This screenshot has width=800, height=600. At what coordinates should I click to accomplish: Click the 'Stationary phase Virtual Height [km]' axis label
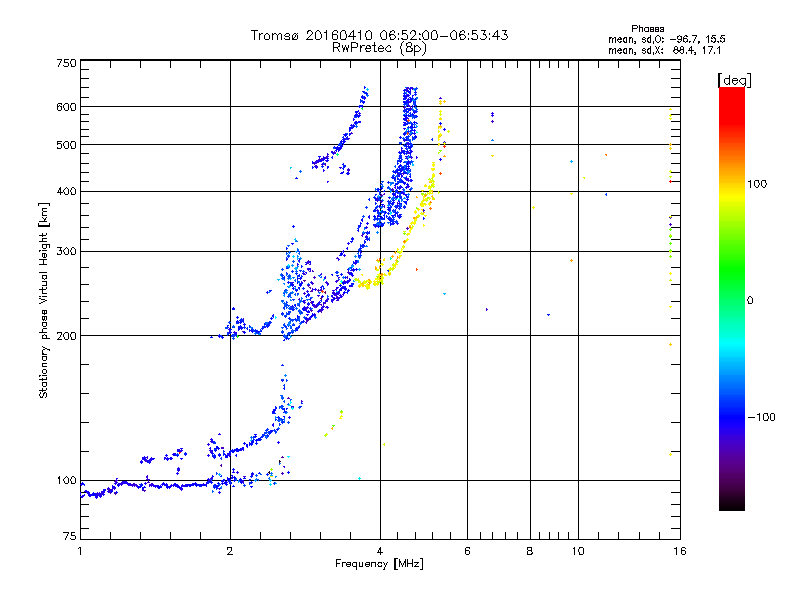click(x=43, y=300)
